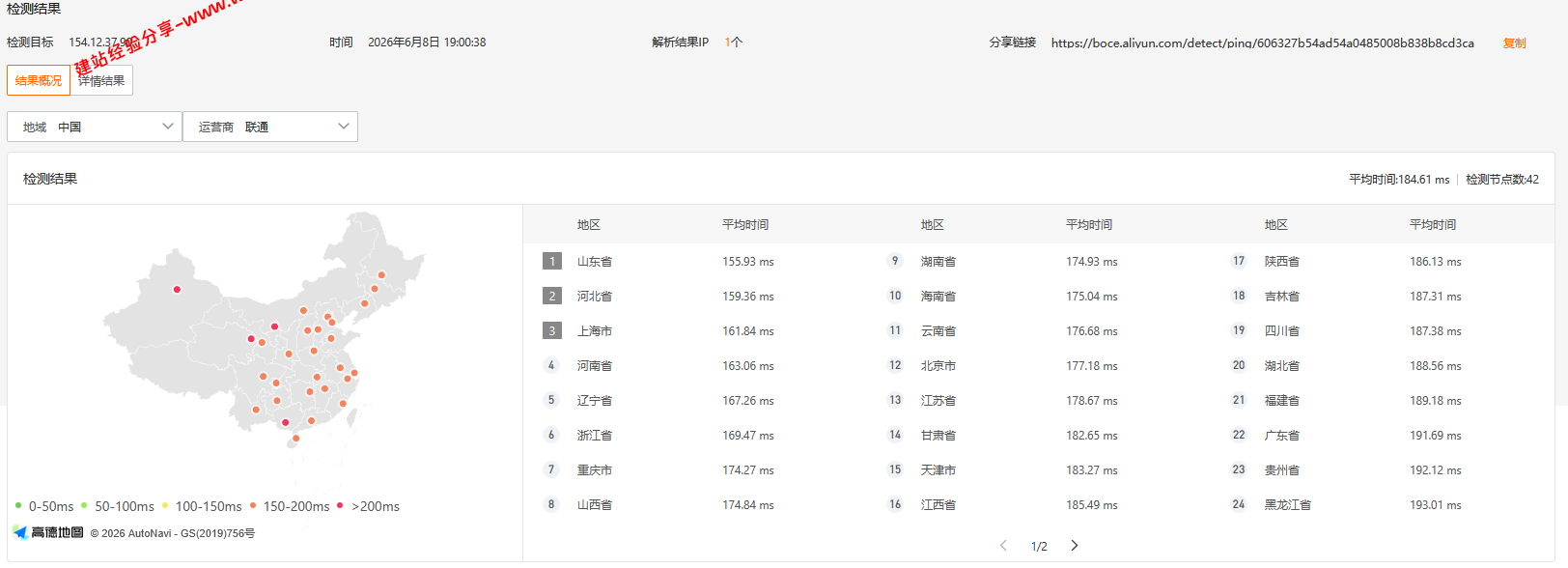Screen dimensions: 1568x568
Task: Click the 193.01 ms value
Action: [x=1436, y=505]
